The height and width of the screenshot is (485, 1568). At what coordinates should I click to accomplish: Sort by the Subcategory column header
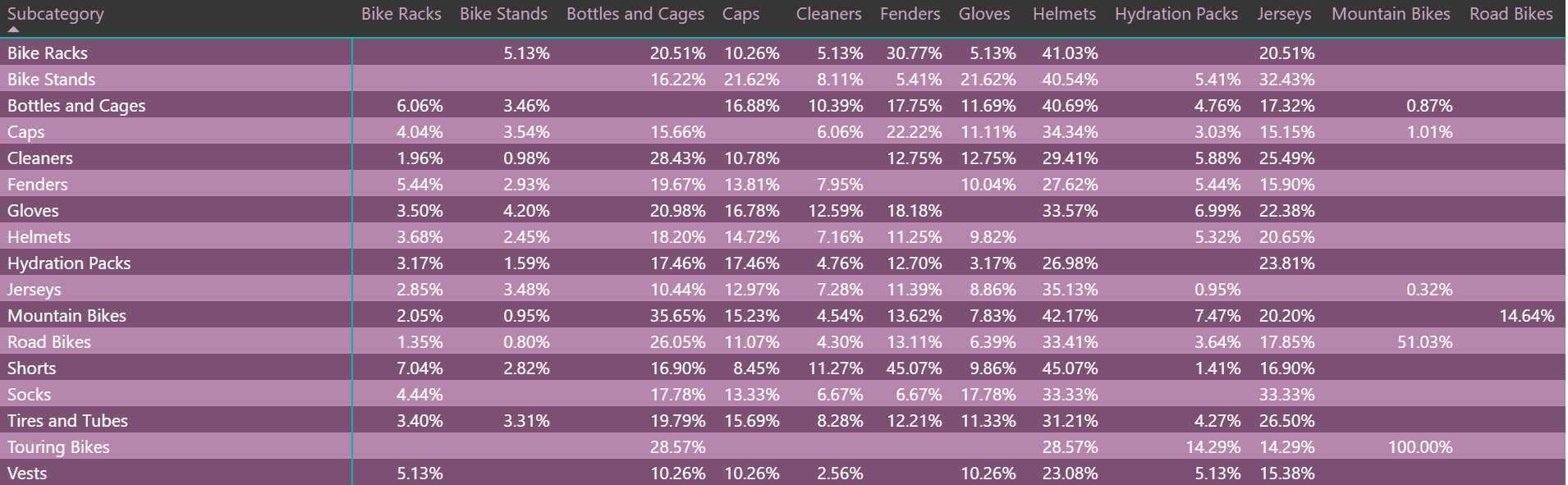(56, 14)
